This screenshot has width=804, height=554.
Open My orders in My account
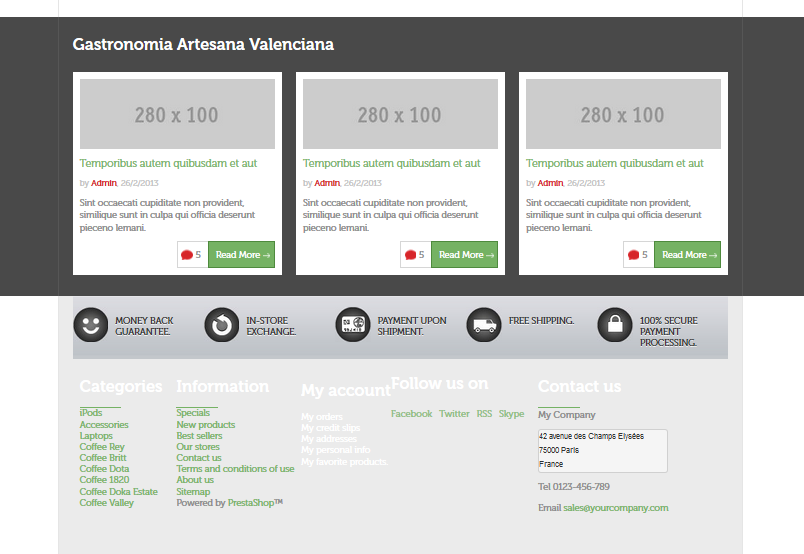pos(322,417)
